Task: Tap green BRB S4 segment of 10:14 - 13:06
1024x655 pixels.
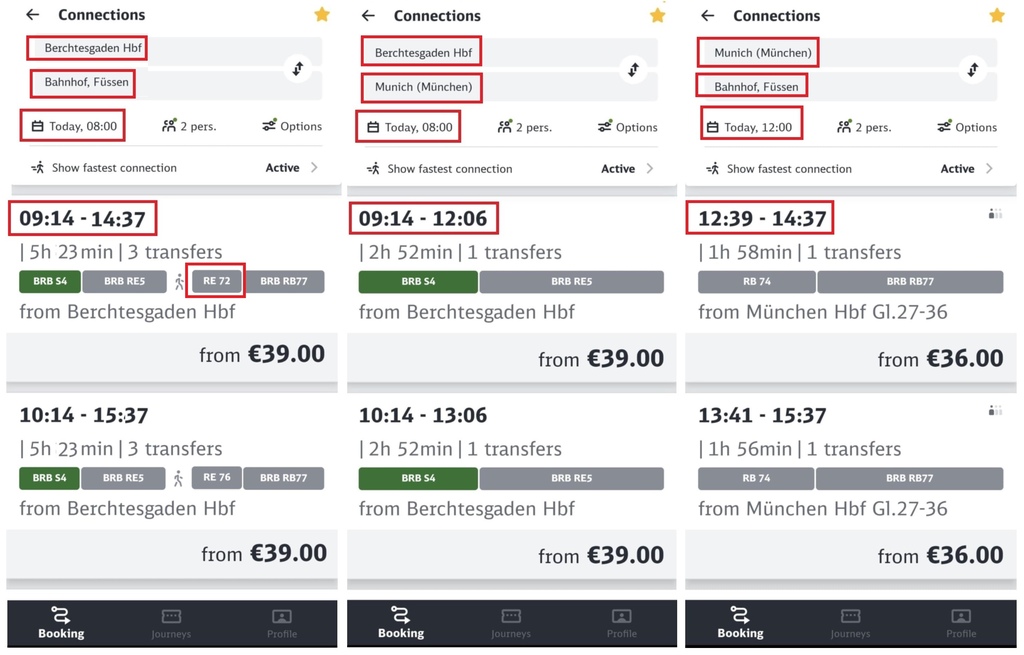Action: (x=418, y=479)
